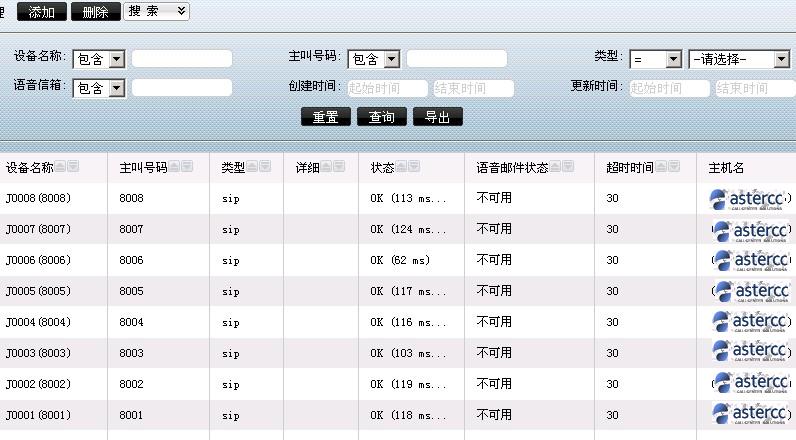Click 不可用 in row J0007
The height and width of the screenshot is (440, 796).
click(494, 229)
